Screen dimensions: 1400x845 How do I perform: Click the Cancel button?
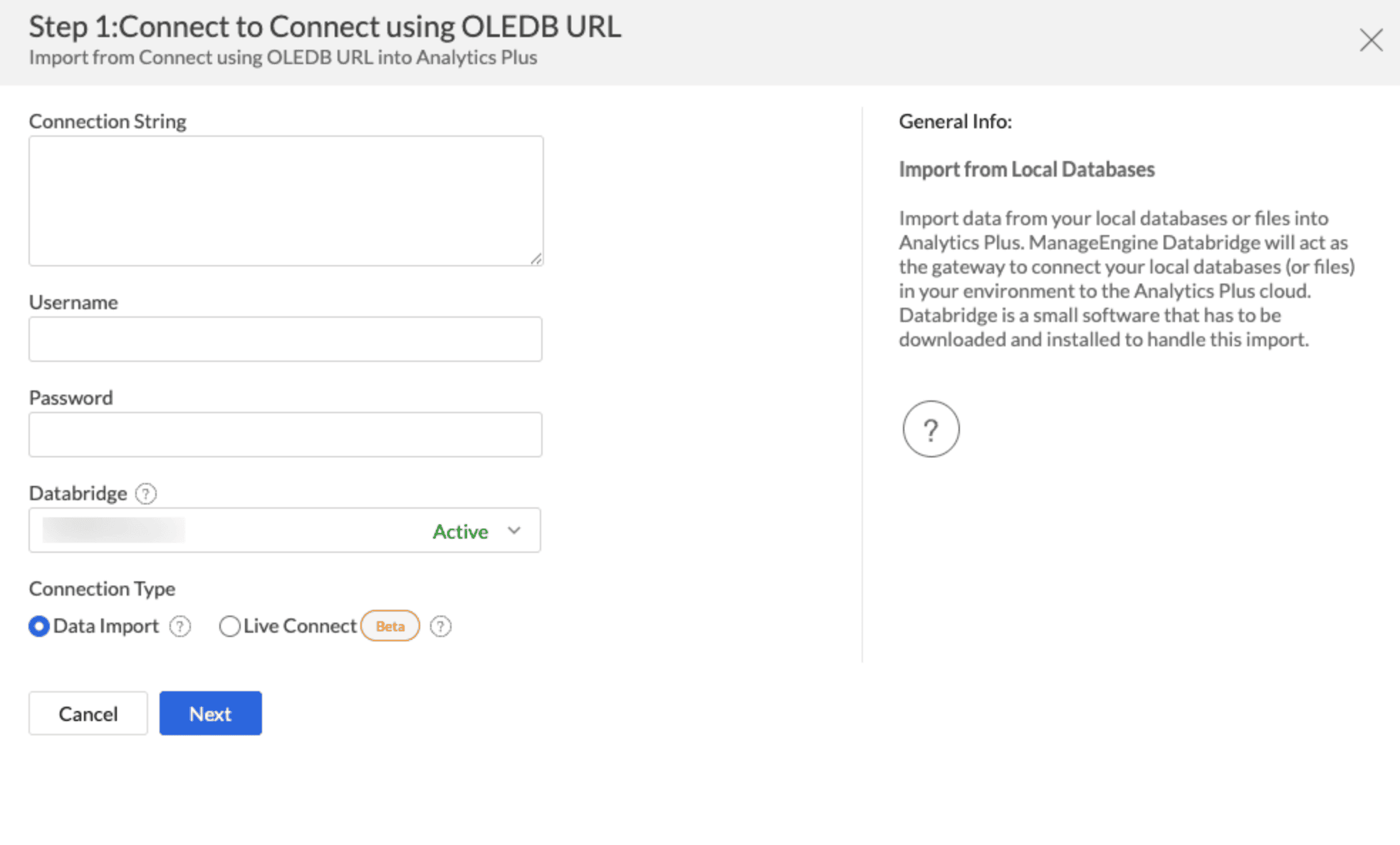pos(88,713)
